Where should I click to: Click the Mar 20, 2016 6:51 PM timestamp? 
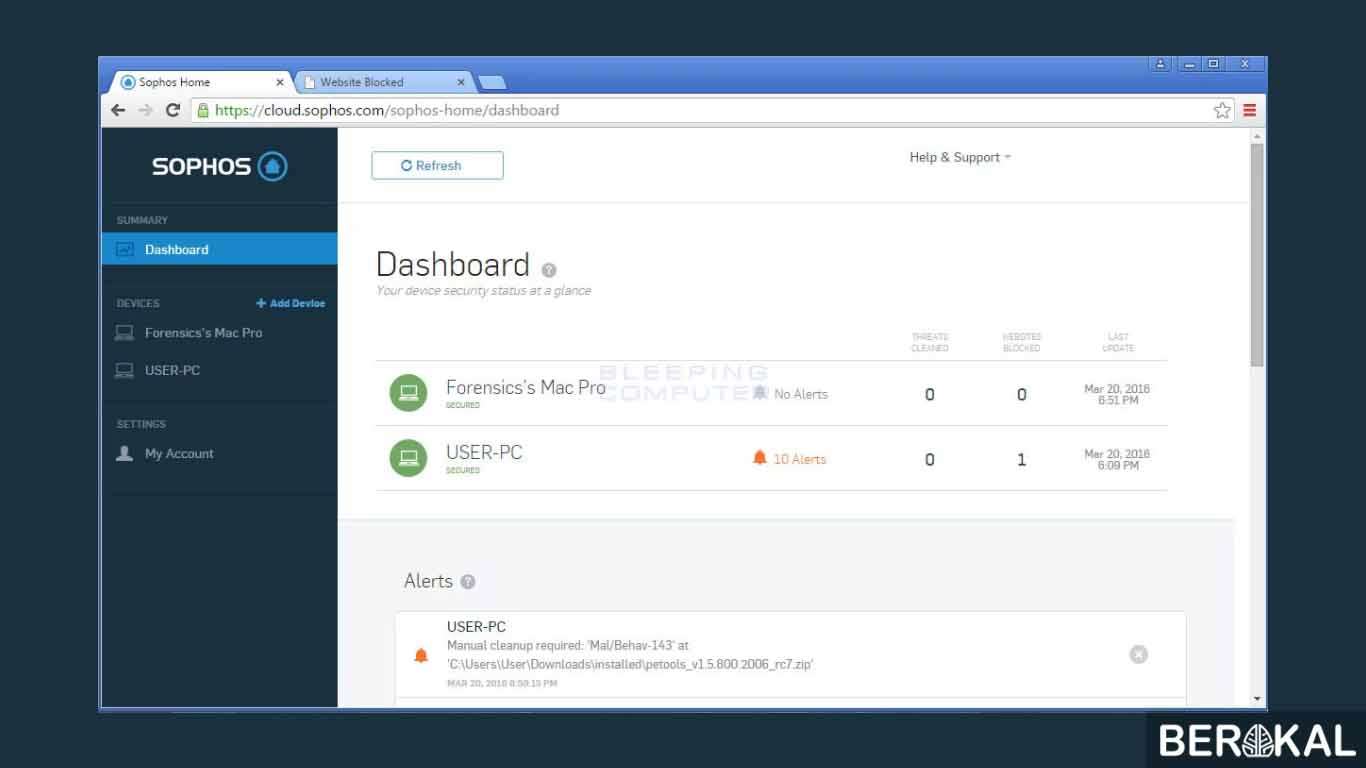[x=1117, y=394]
